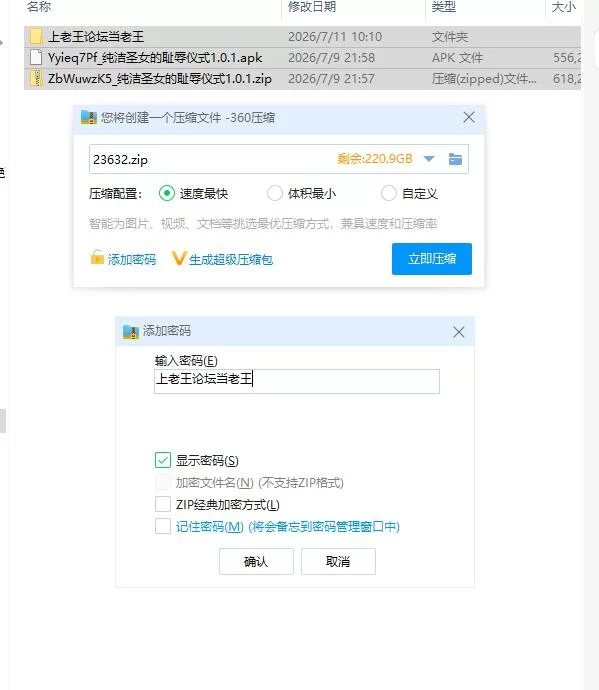
Task: Click the APK file icon in the list
Action: [x=36, y=57]
